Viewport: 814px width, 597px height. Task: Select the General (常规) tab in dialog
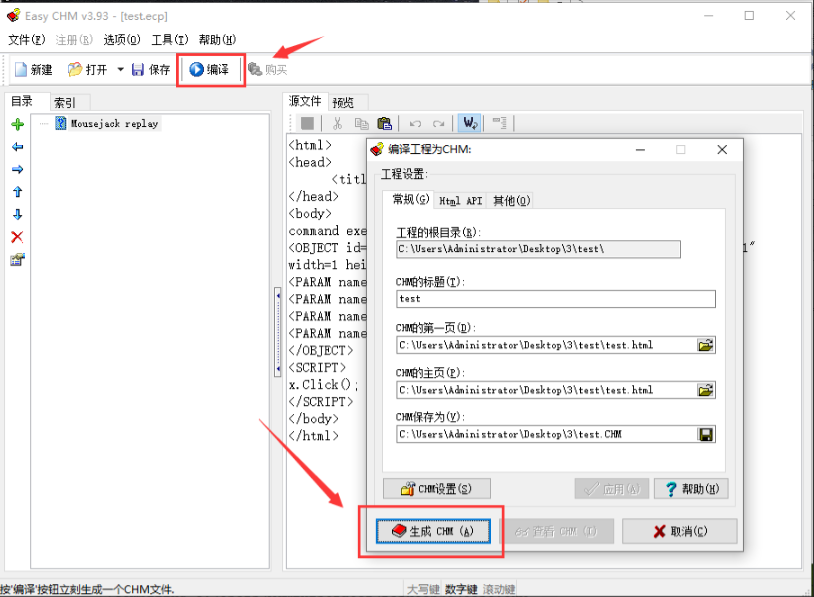(410, 199)
